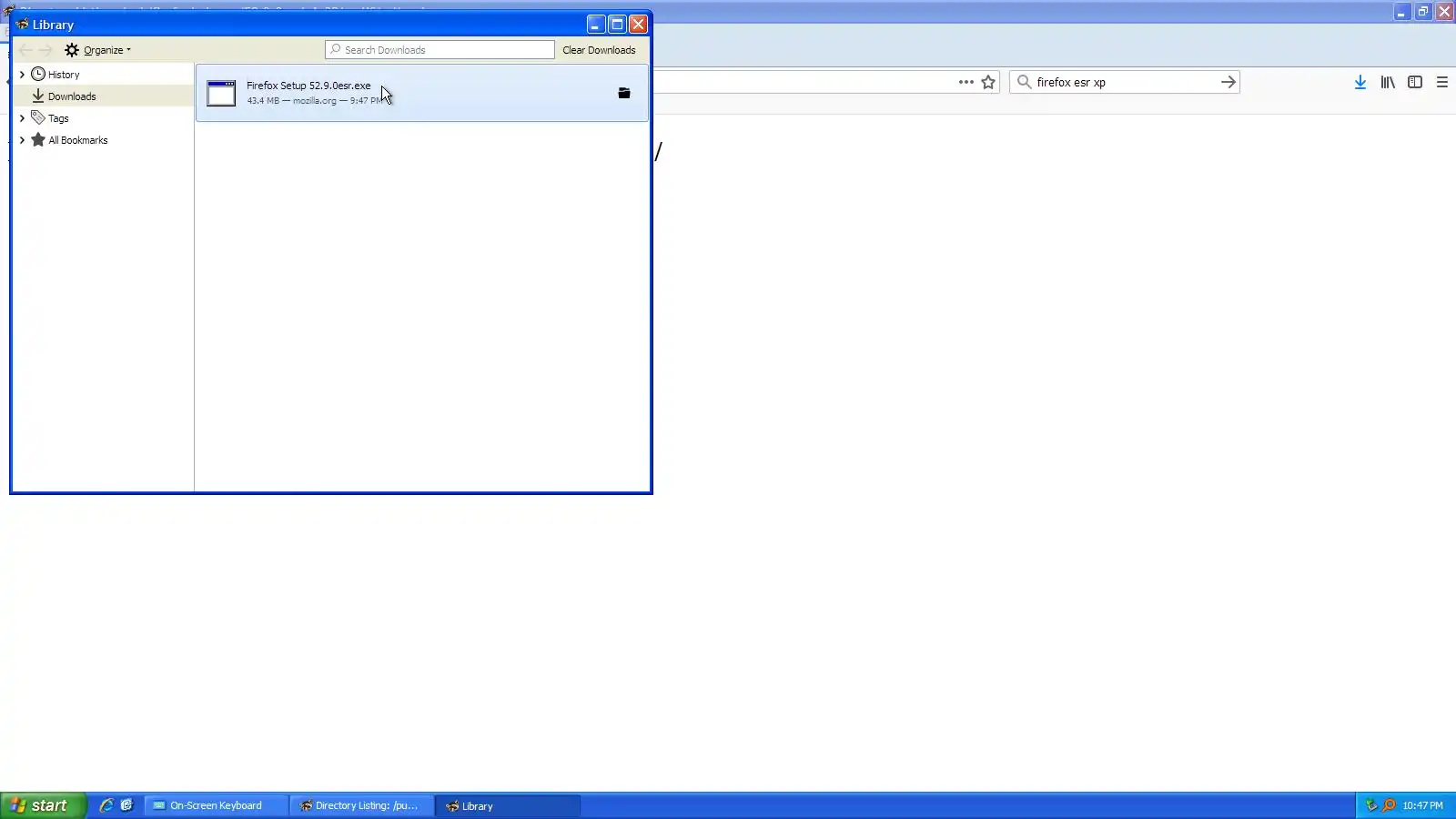Click system tray magnifier icon
Image resolution: width=1456 pixels, height=819 pixels.
click(x=1389, y=805)
